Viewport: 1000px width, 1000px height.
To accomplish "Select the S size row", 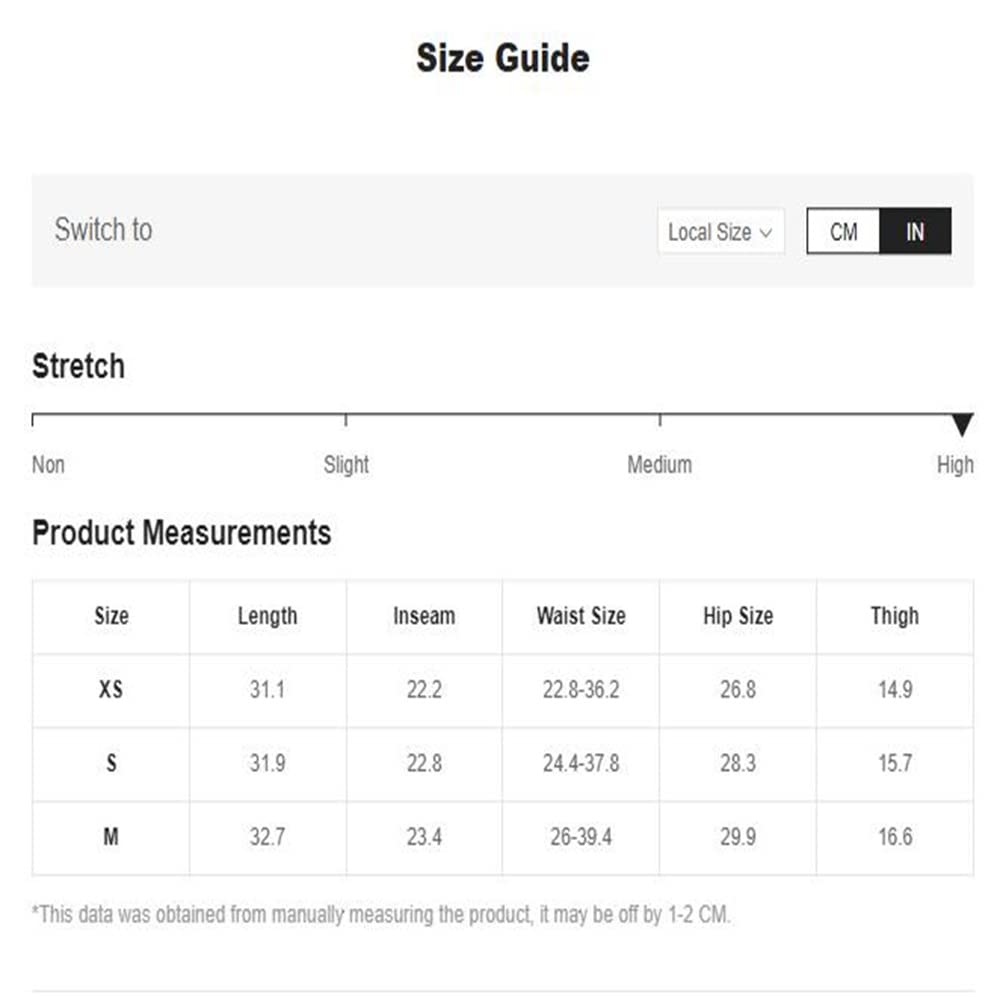I will 503,763.
